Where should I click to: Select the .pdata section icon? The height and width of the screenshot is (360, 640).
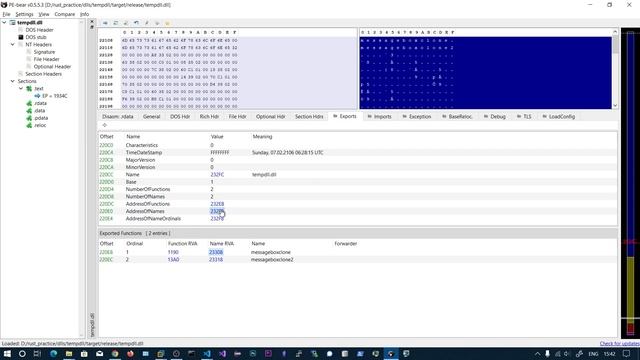[x=29, y=118]
